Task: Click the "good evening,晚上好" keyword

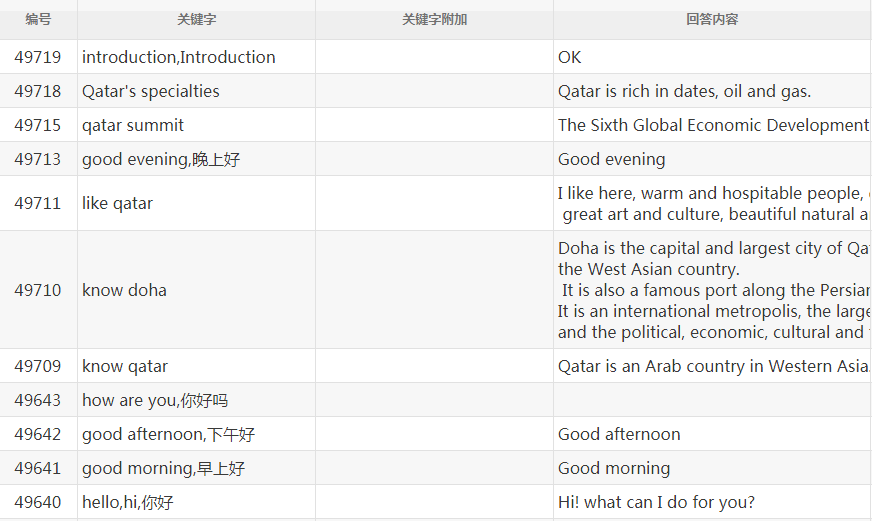Action: (x=161, y=159)
